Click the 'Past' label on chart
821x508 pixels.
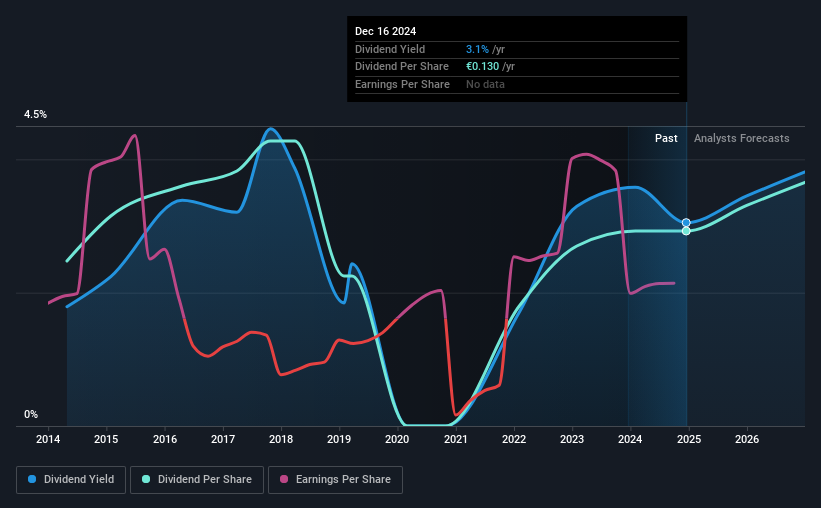(x=666, y=138)
